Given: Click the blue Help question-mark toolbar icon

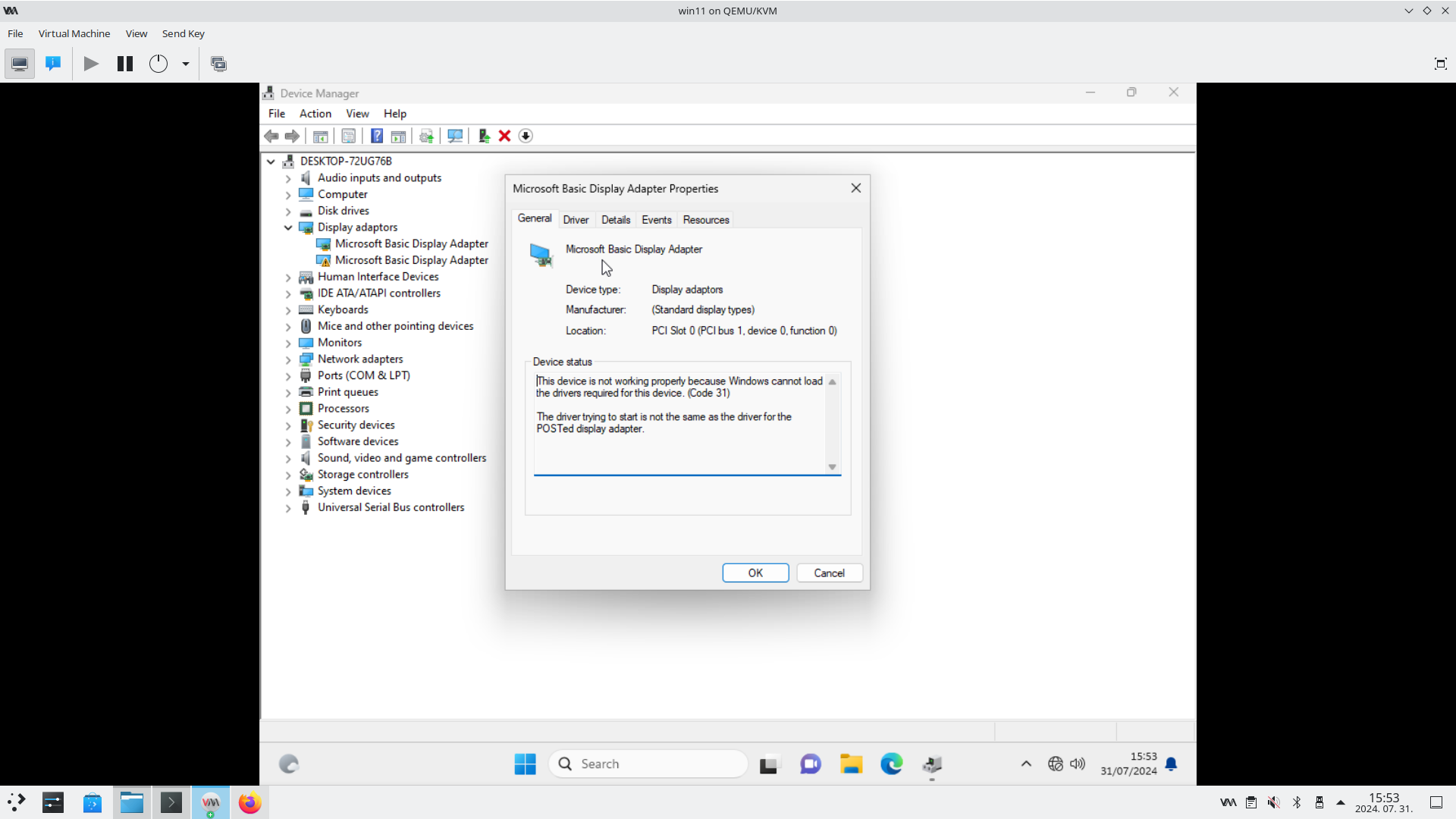Looking at the screenshot, I should [377, 136].
